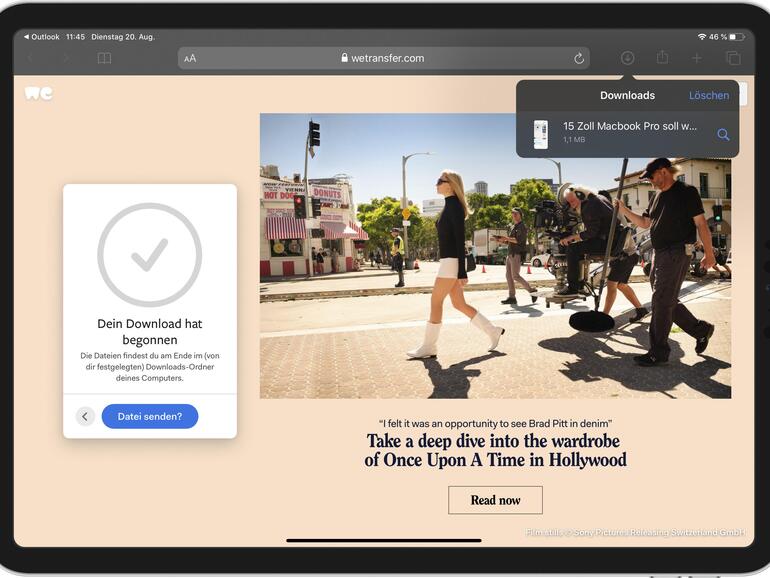Screen dimensions: 770x578
Task: Tap the Downloads popover title
Action: click(627, 95)
